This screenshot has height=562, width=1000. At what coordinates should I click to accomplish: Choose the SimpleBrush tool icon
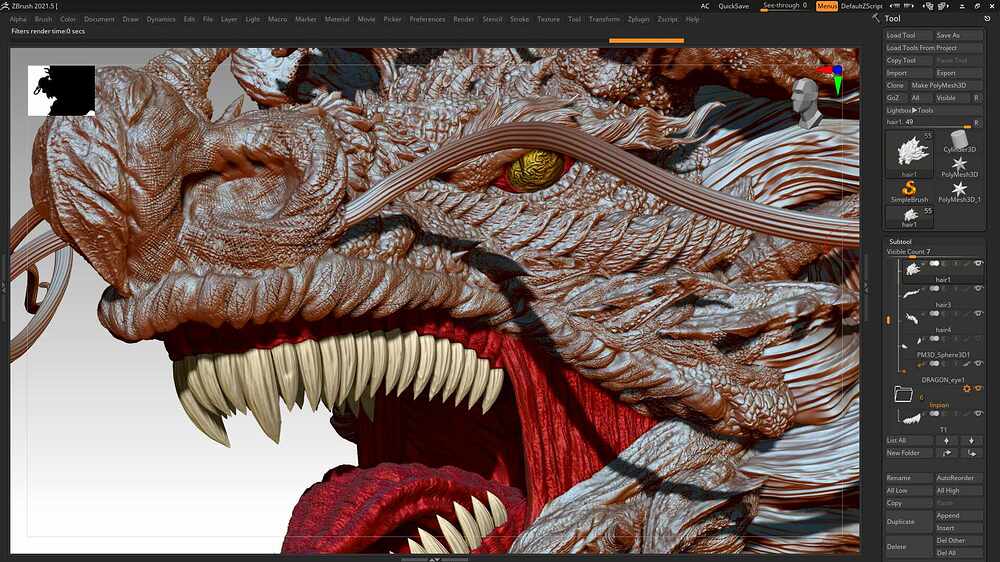pos(909,191)
